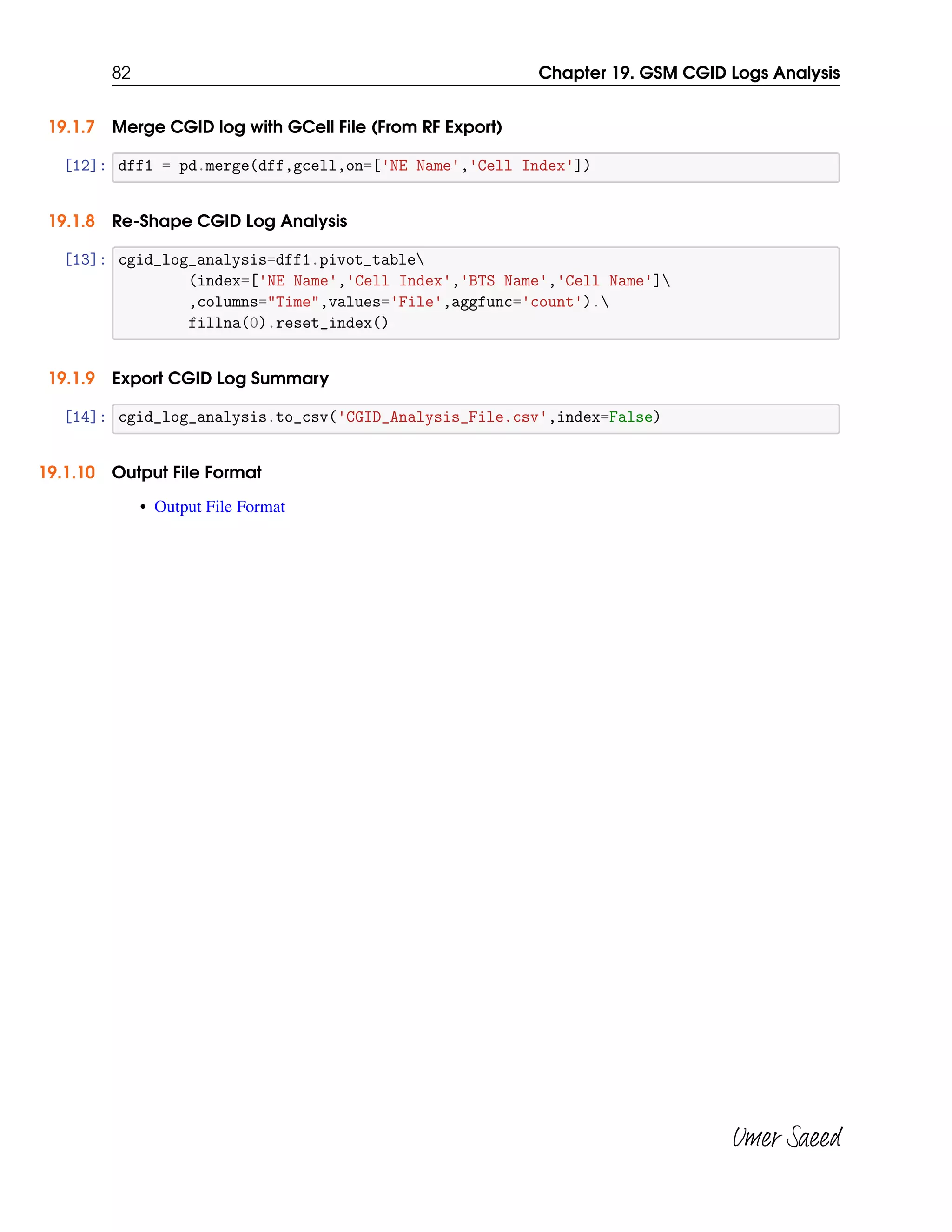Click the columns="Time" code line

click(399, 302)
